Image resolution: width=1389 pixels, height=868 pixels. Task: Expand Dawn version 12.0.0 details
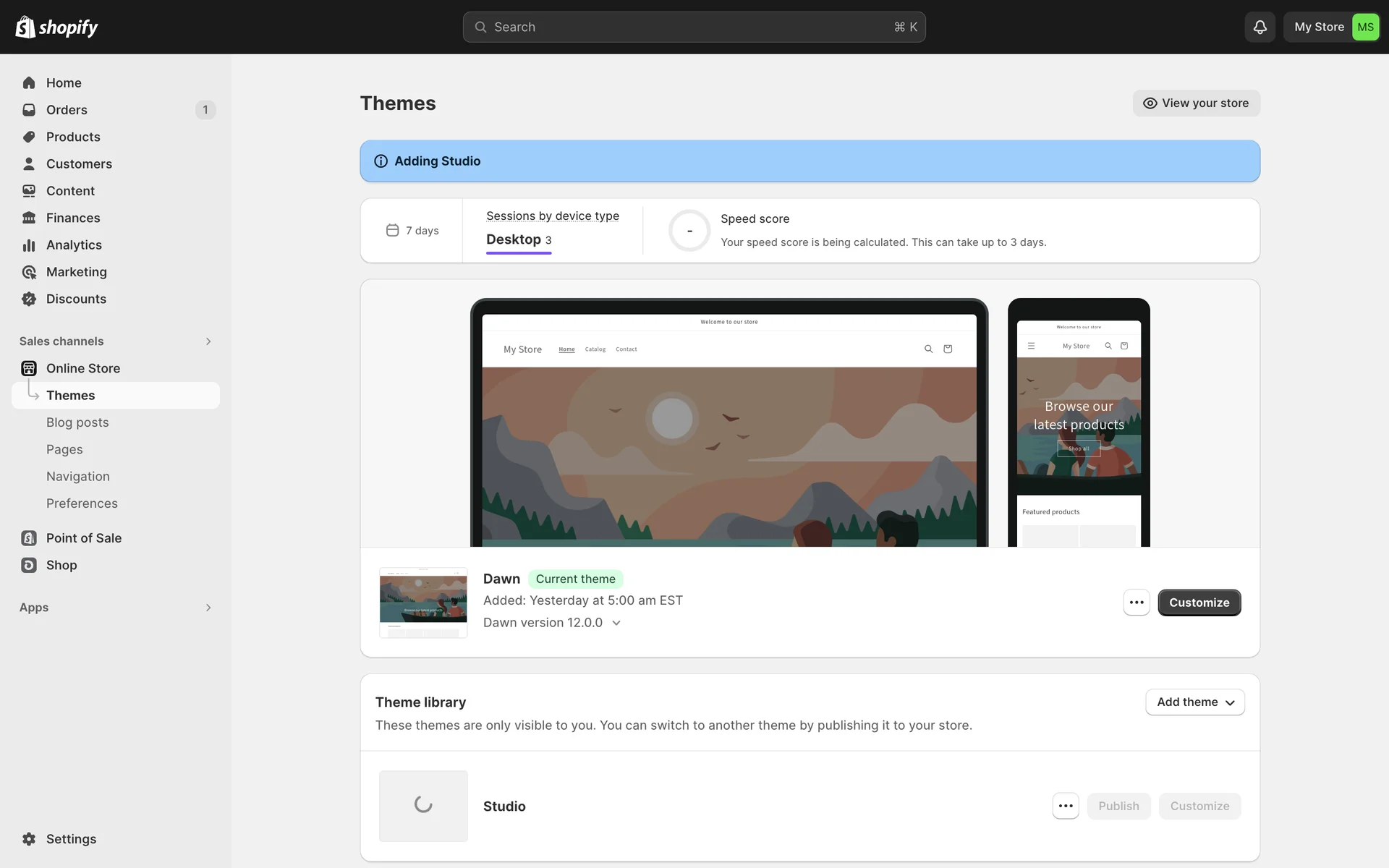click(616, 623)
